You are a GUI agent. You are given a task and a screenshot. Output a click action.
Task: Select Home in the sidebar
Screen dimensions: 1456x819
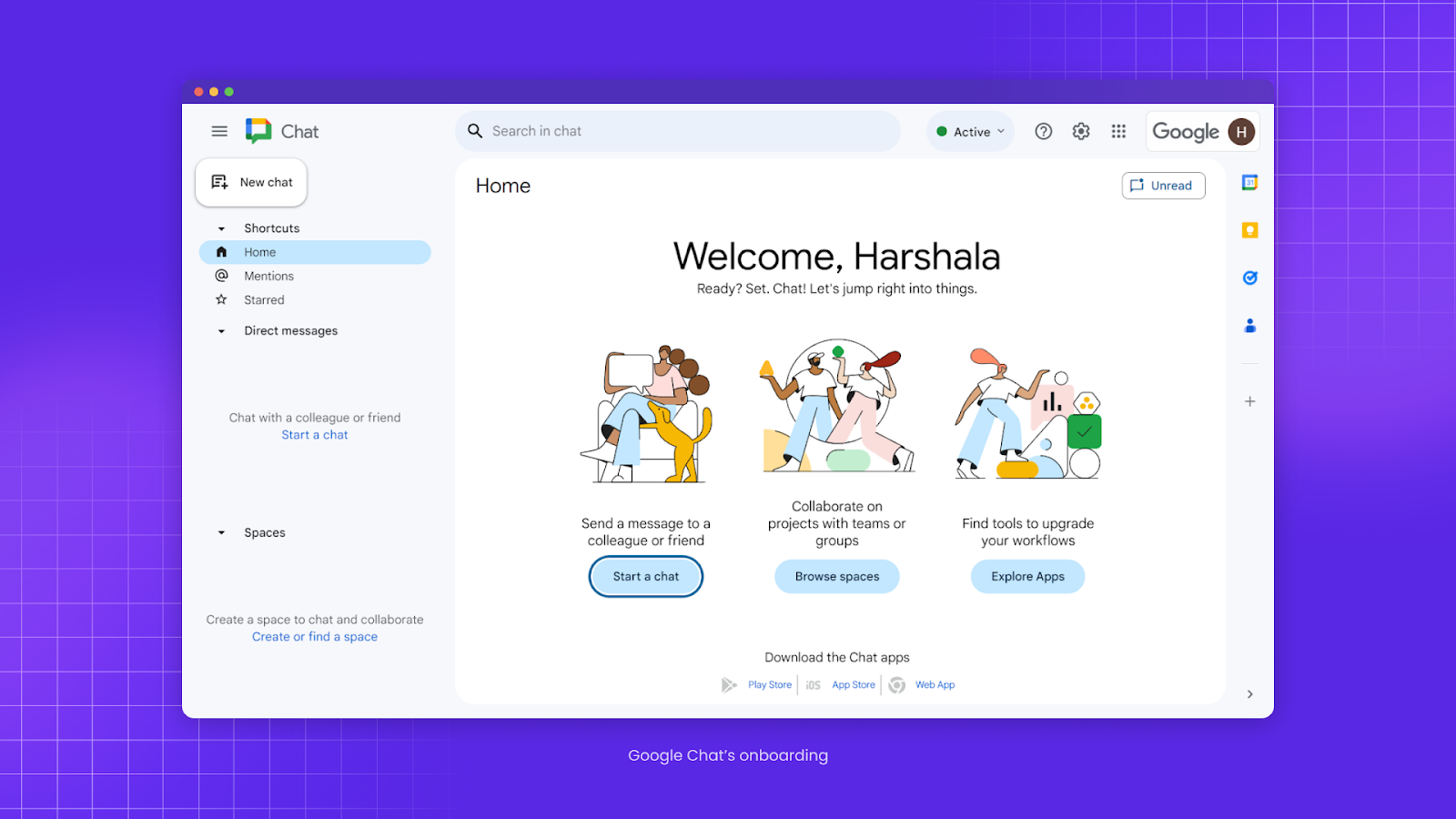coord(315,252)
